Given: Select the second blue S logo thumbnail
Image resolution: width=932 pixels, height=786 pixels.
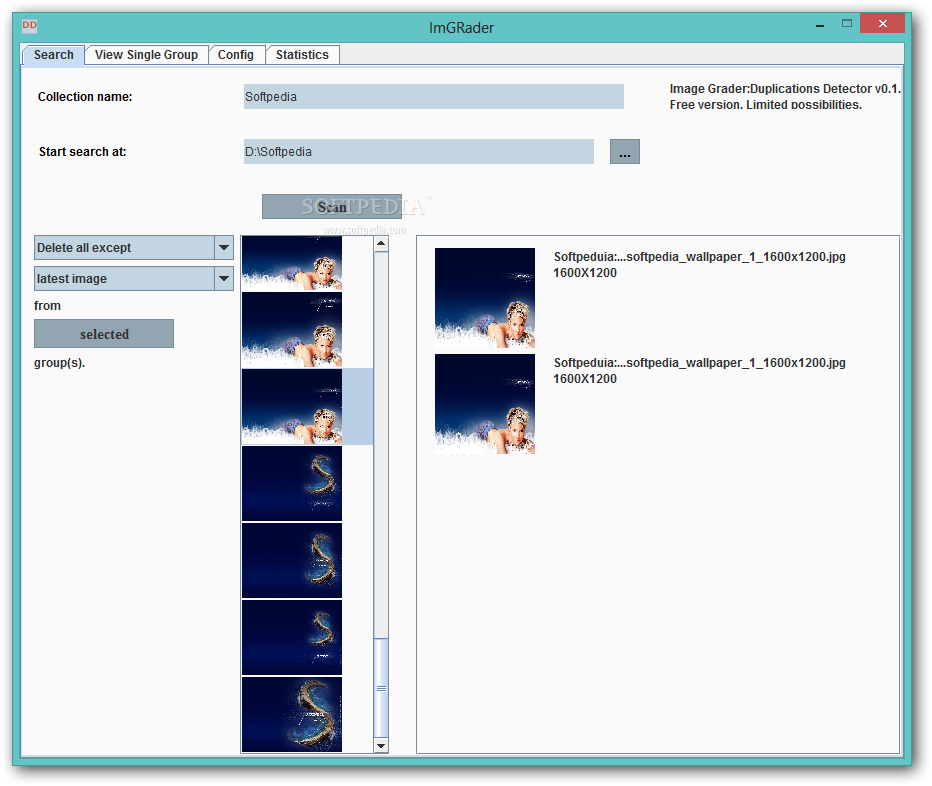Looking at the screenshot, I should click(x=292, y=561).
